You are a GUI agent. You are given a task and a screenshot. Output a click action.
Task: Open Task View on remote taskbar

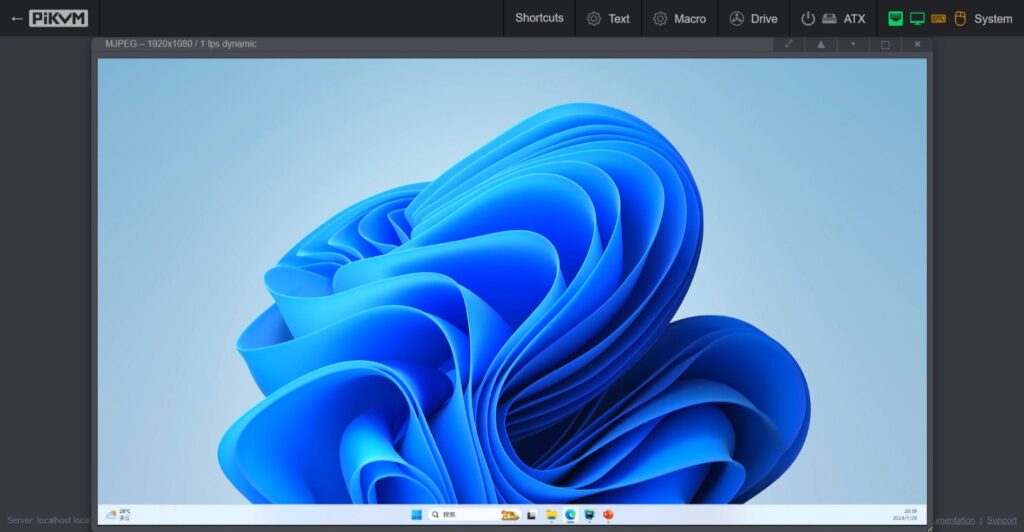(x=532, y=514)
